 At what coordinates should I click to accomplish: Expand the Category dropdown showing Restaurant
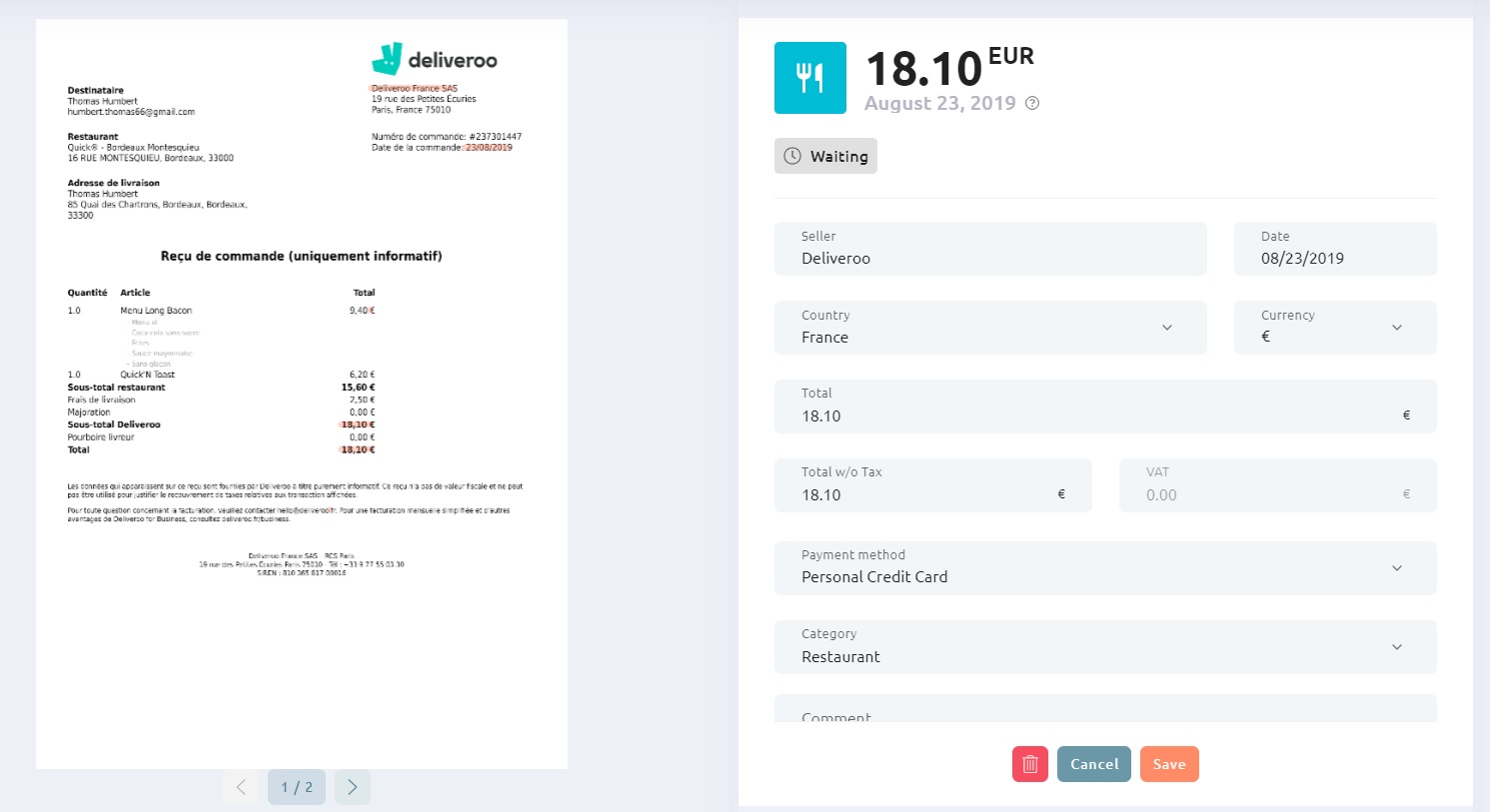(x=1105, y=647)
